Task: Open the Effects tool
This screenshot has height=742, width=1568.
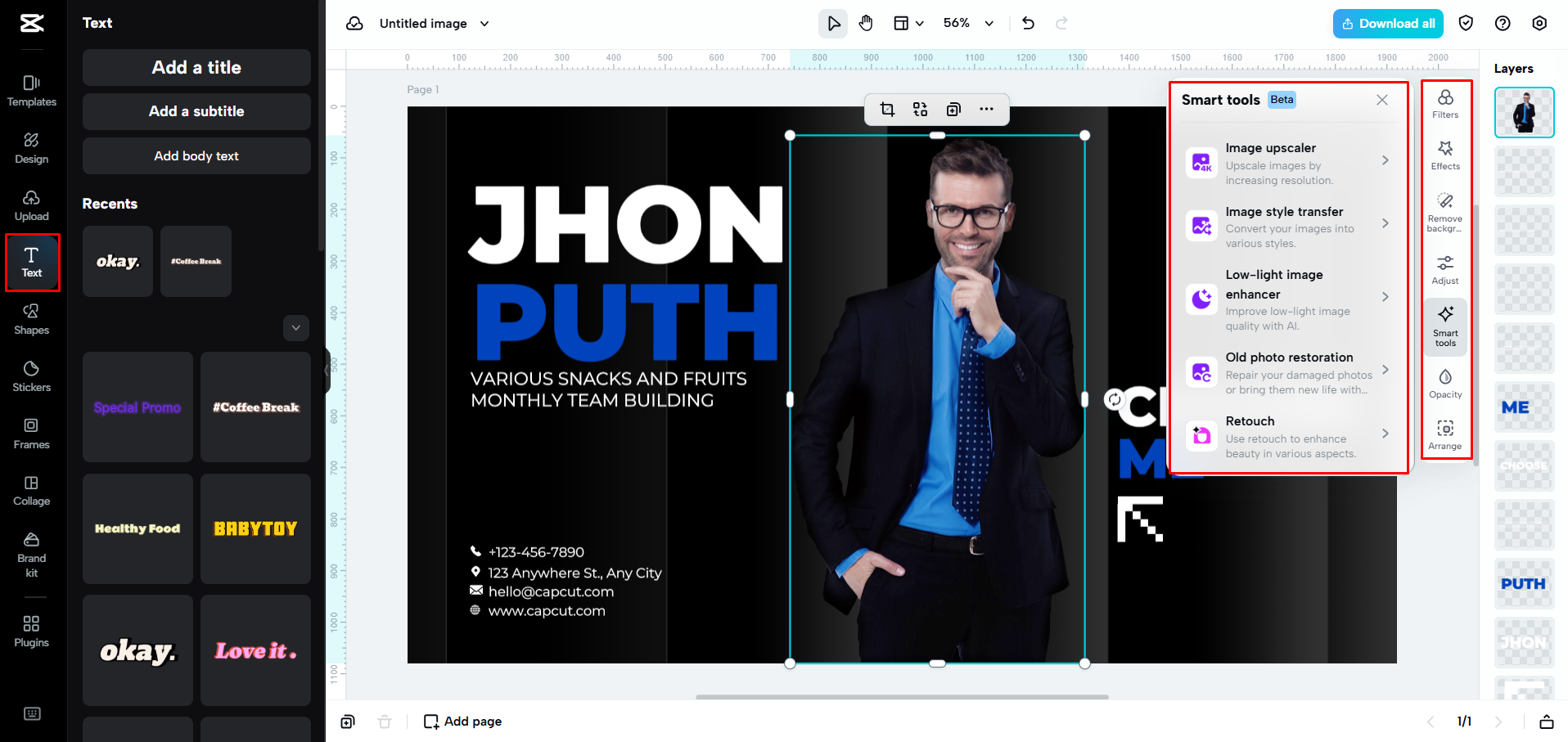Action: click(x=1445, y=155)
